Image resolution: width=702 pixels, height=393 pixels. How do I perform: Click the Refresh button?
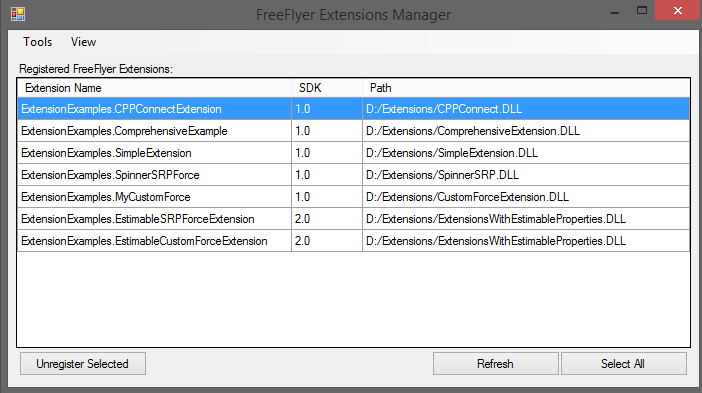tap(495, 363)
